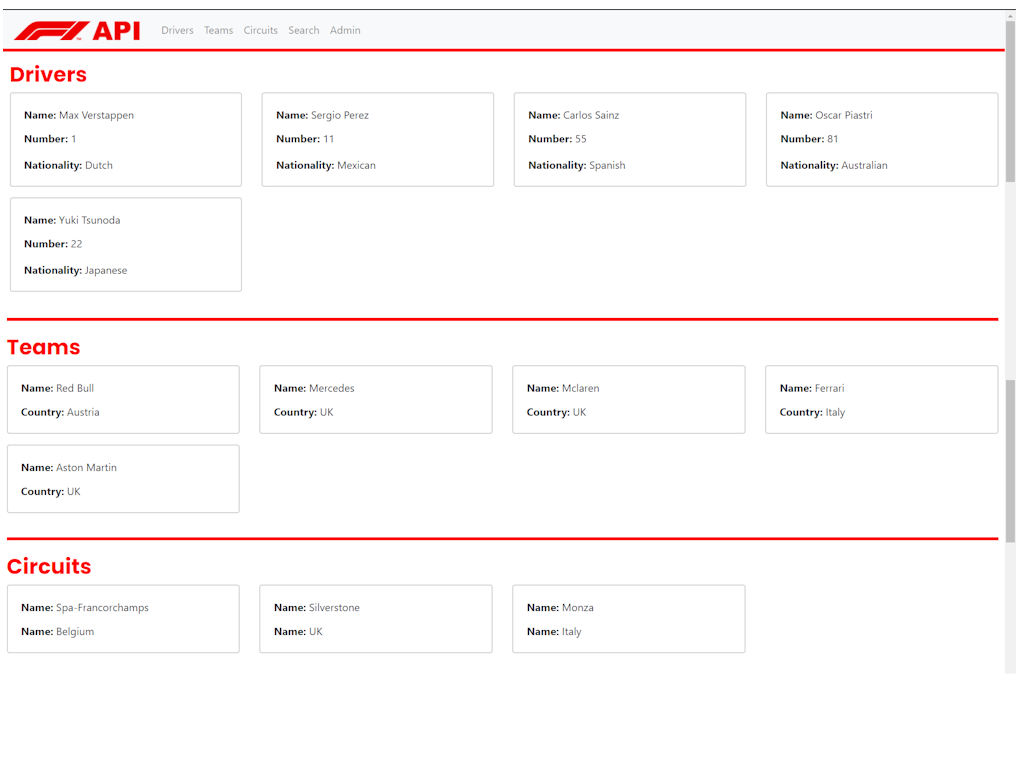Open the Teams link in the navbar

[x=218, y=31]
